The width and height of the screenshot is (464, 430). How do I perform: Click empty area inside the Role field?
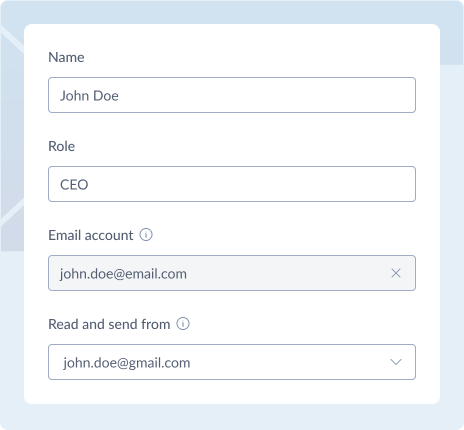tap(252, 184)
